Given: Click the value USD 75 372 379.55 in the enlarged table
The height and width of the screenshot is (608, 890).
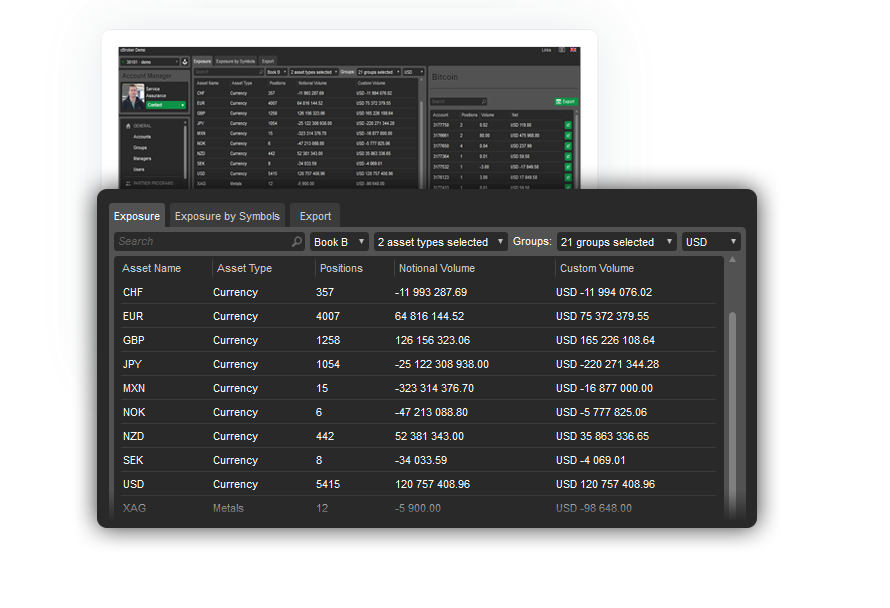Looking at the screenshot, I should [x=602, y=316].
